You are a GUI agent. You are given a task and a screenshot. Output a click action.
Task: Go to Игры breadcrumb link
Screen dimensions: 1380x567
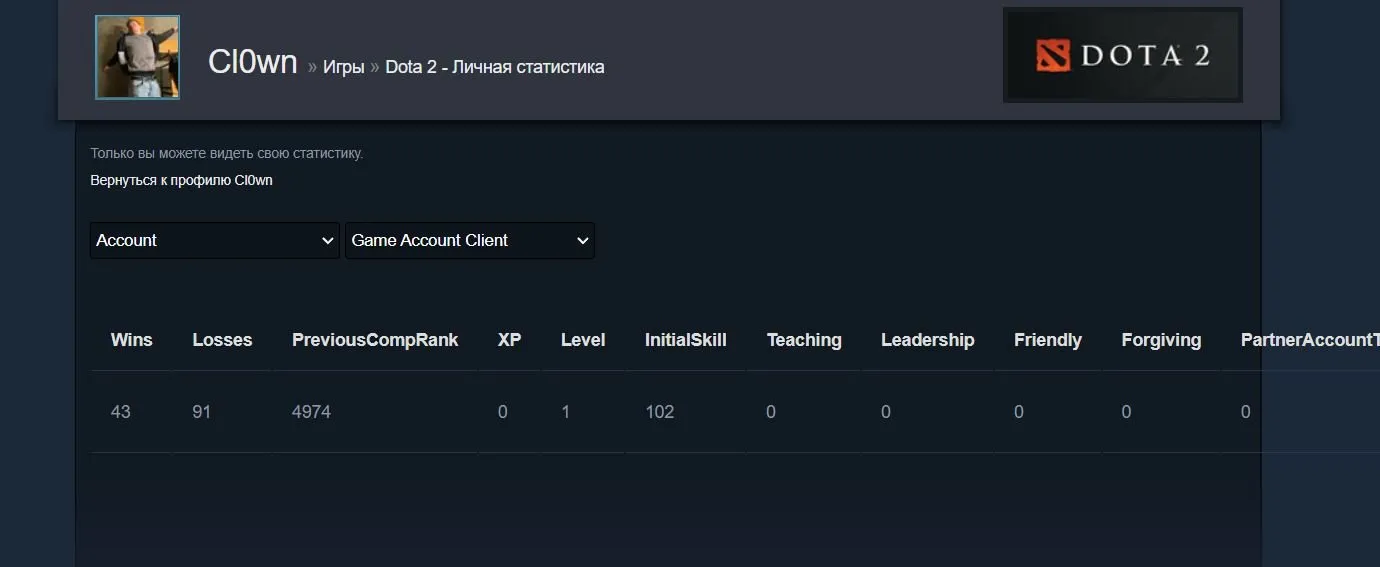[343, 68]
